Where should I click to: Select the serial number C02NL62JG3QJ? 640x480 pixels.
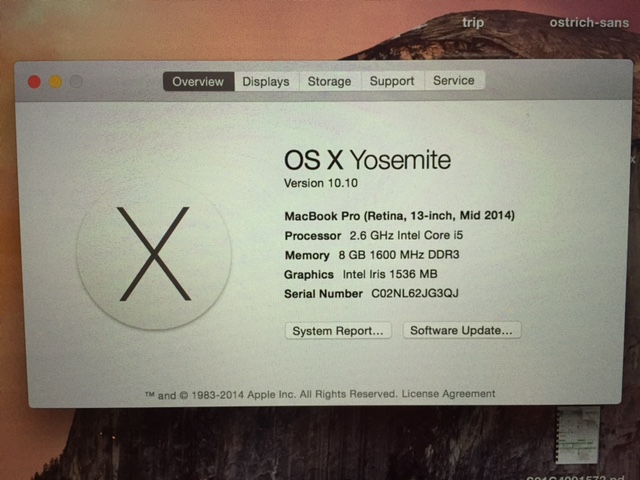click(415, 293)
